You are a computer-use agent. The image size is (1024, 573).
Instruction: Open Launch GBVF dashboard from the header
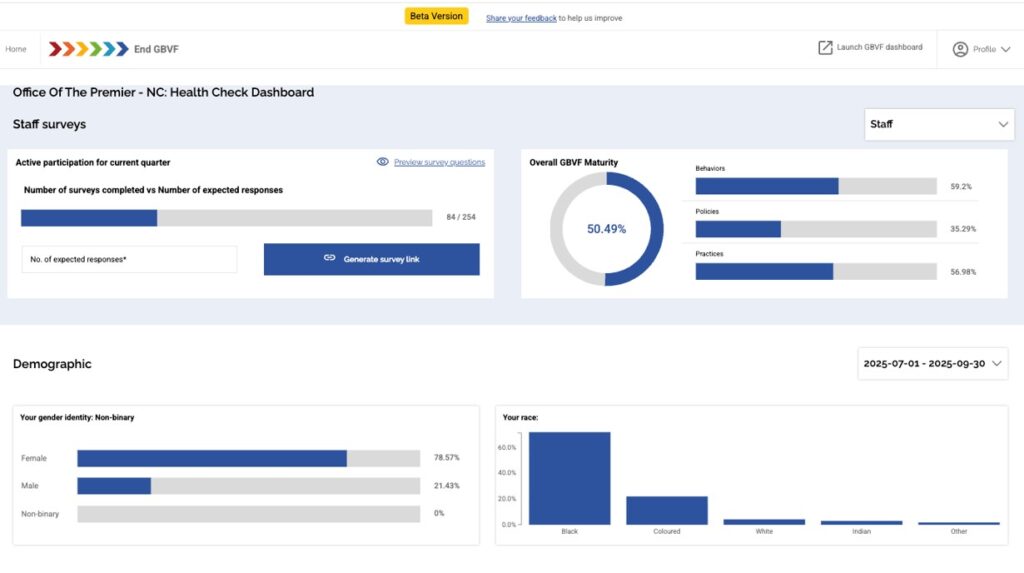(879, 48)
